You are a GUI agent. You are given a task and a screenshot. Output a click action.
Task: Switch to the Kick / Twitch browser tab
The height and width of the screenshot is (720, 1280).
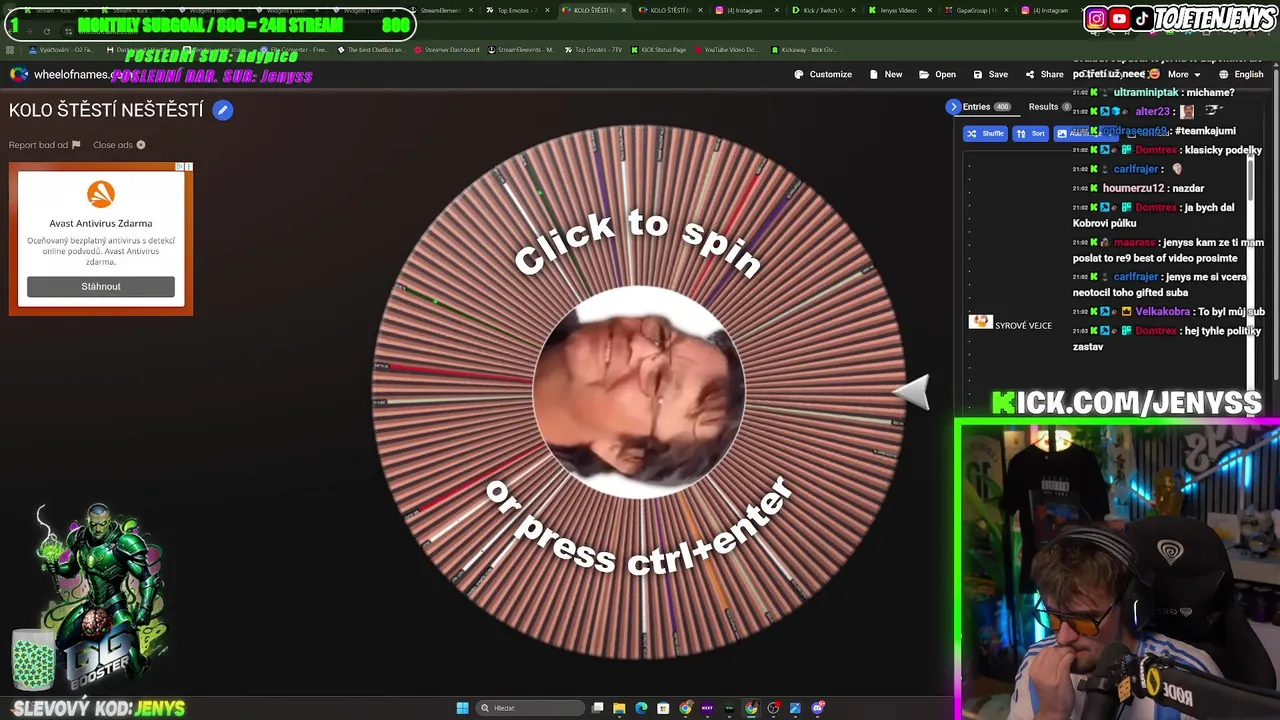click(823, 10)
